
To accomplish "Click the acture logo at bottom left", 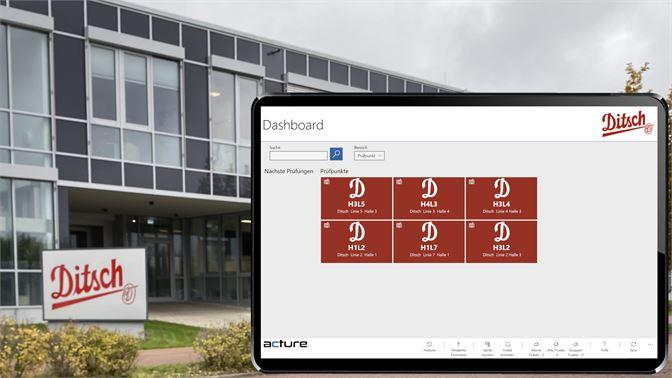I will point(285,344).
